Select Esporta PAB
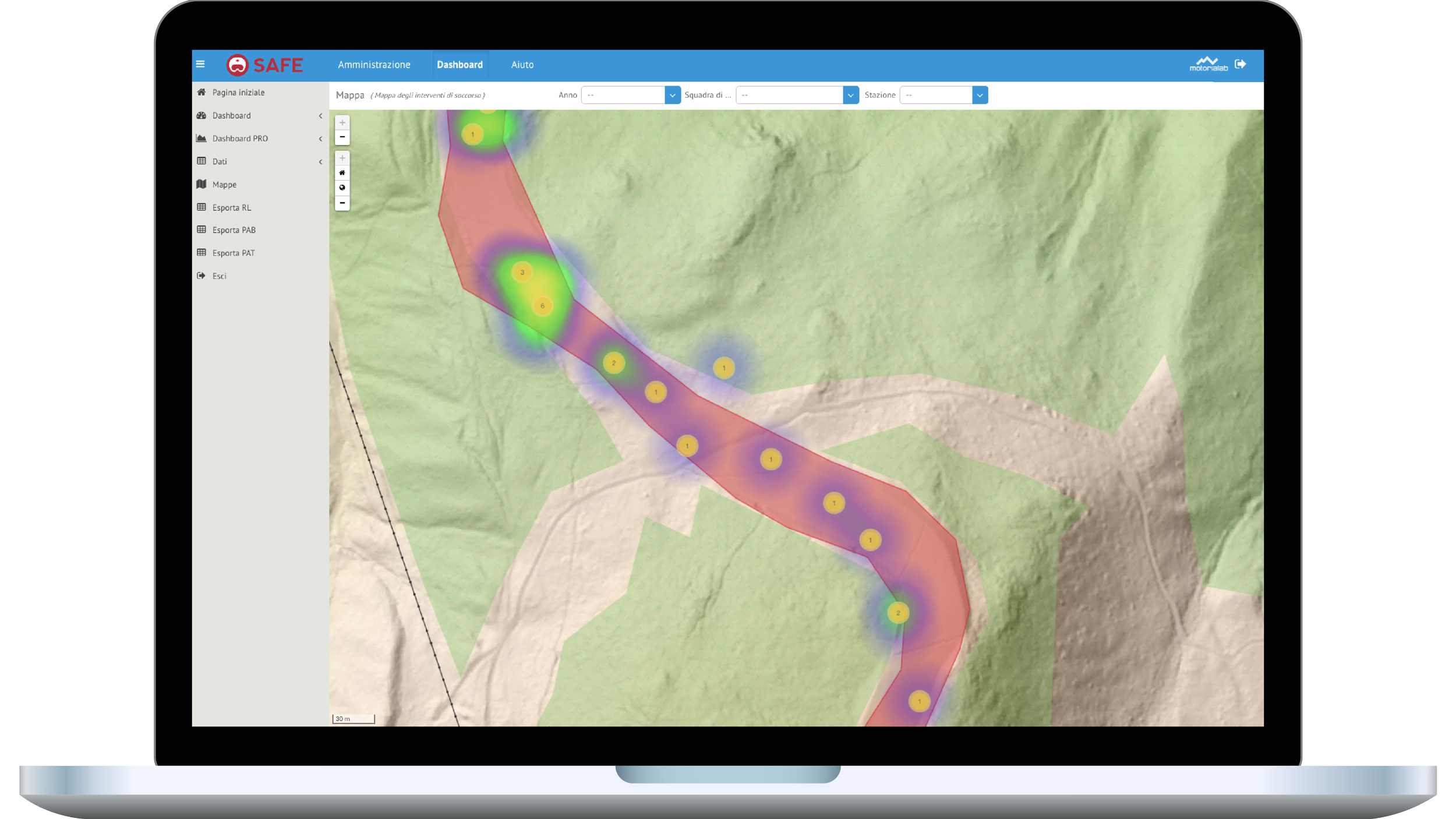Viewport: 1456px width, 819px height. (234, 230)
